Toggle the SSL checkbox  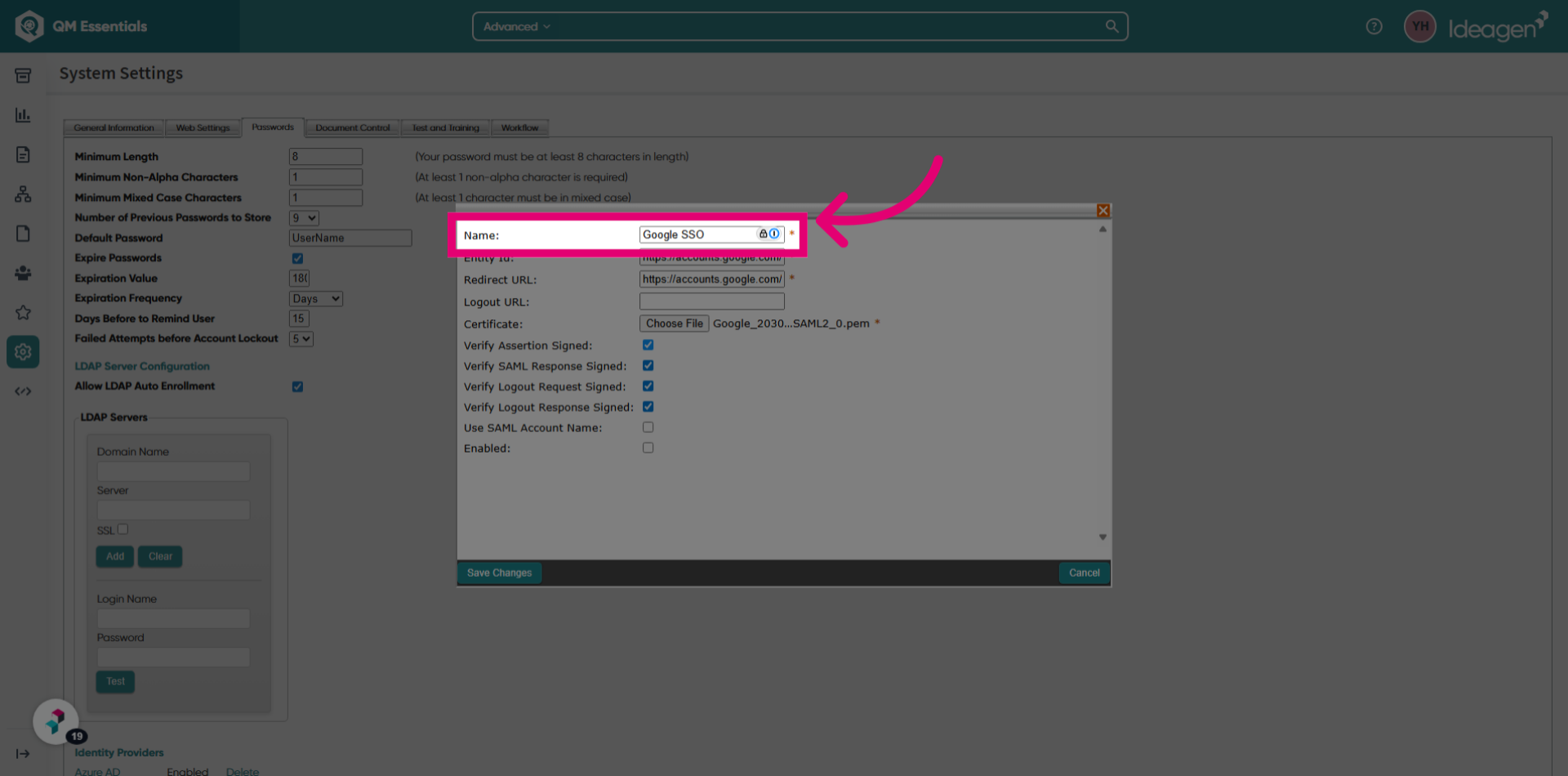pos(123,529)
